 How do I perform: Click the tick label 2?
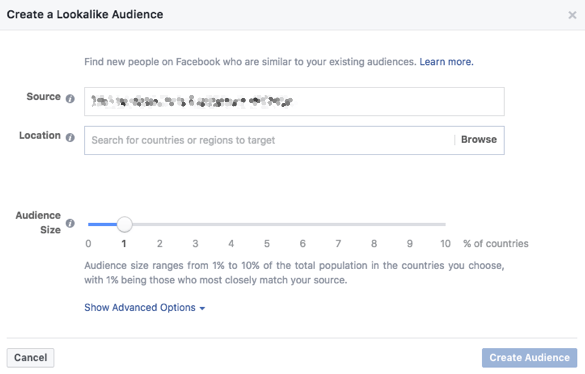[x=160, y=244]
